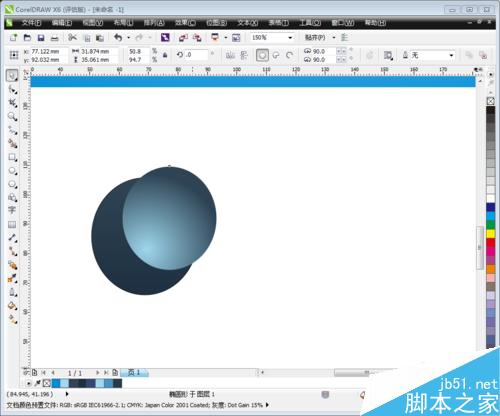Select the Pick tool in the toolbox
Viewport: 500px width, 416px height.
pos(12,76)
